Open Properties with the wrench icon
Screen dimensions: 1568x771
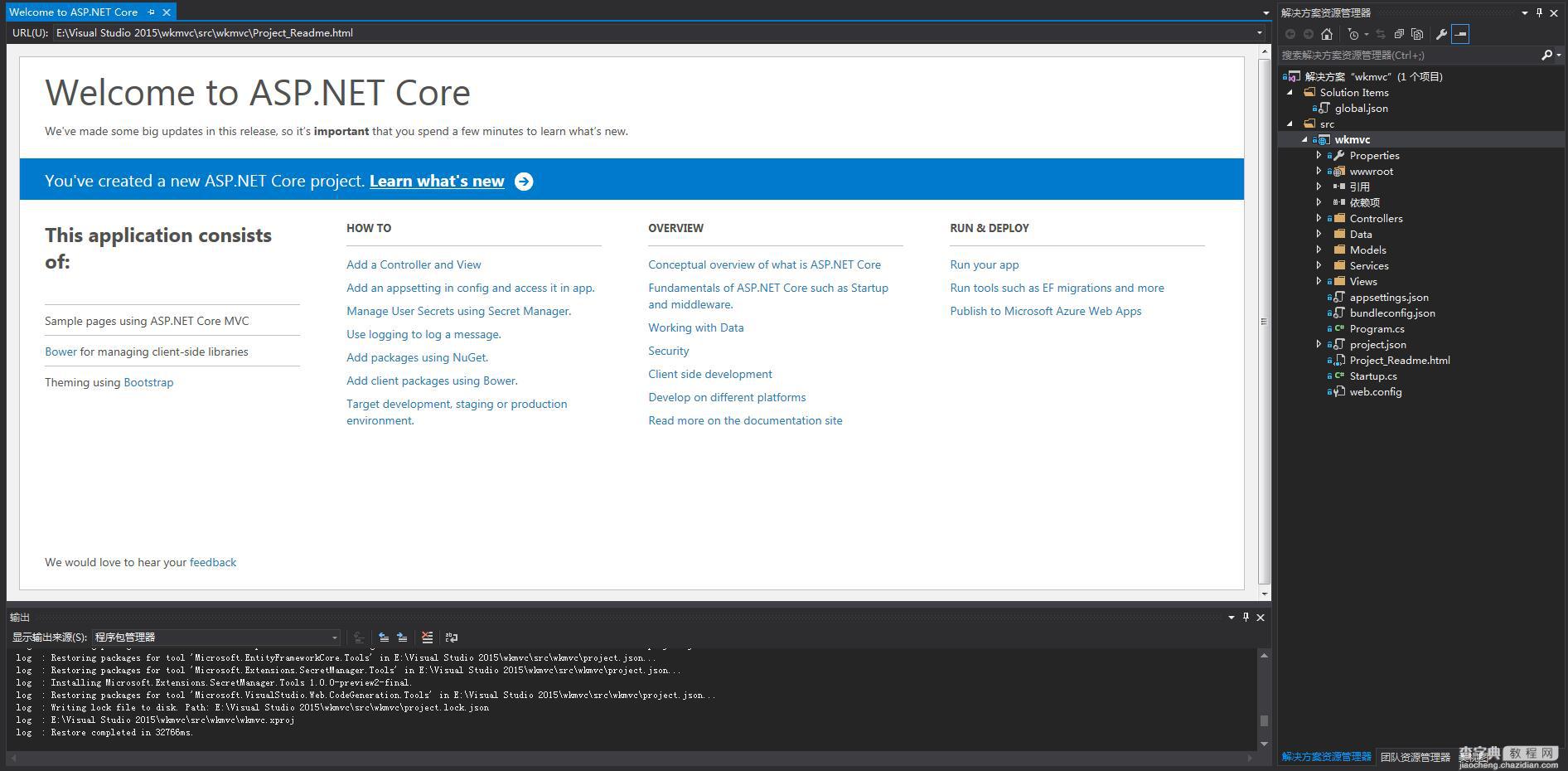tap(1441, 34)
